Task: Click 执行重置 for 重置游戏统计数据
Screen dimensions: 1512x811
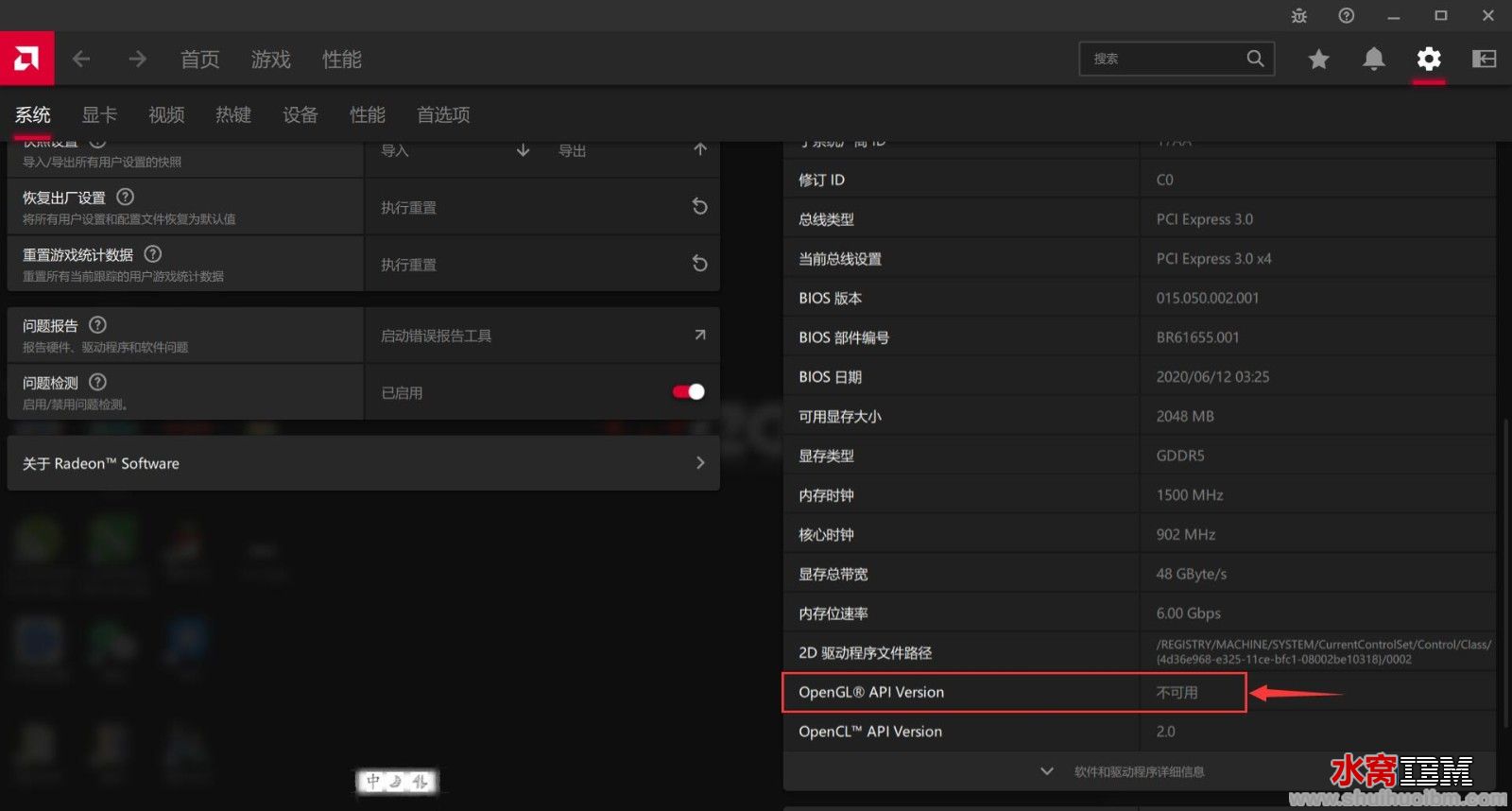Action: pyautogui.click(x=408, y=266)
